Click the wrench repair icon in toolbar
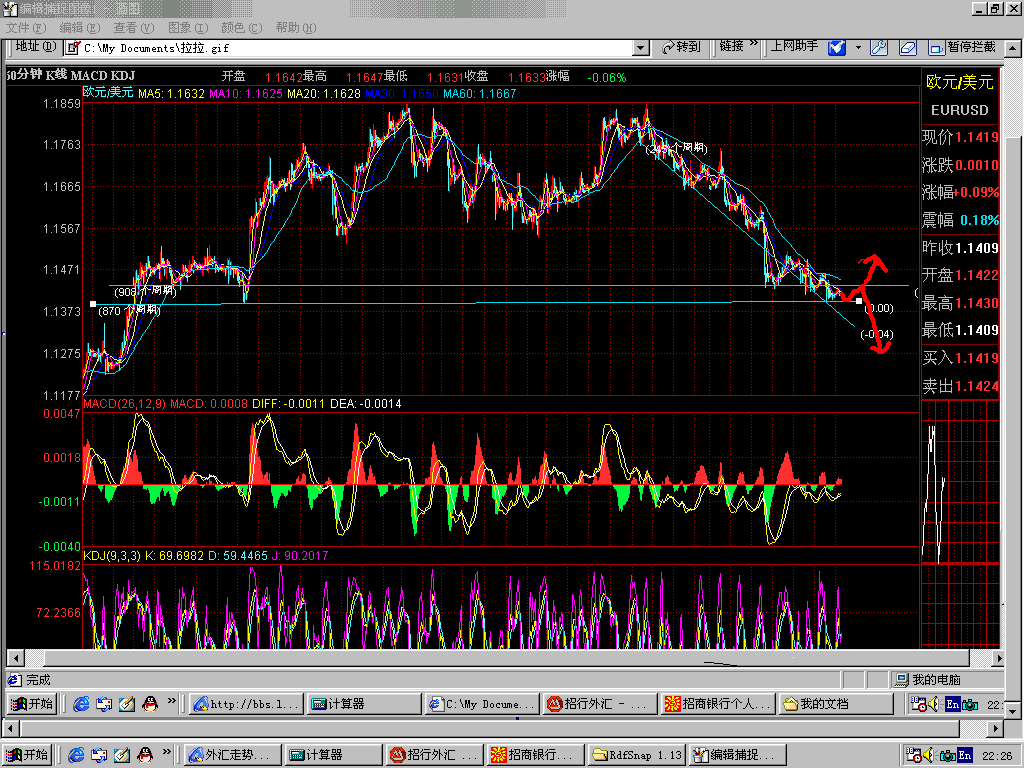This screenshot has width=1024, height=768. [x=879, y=47]
